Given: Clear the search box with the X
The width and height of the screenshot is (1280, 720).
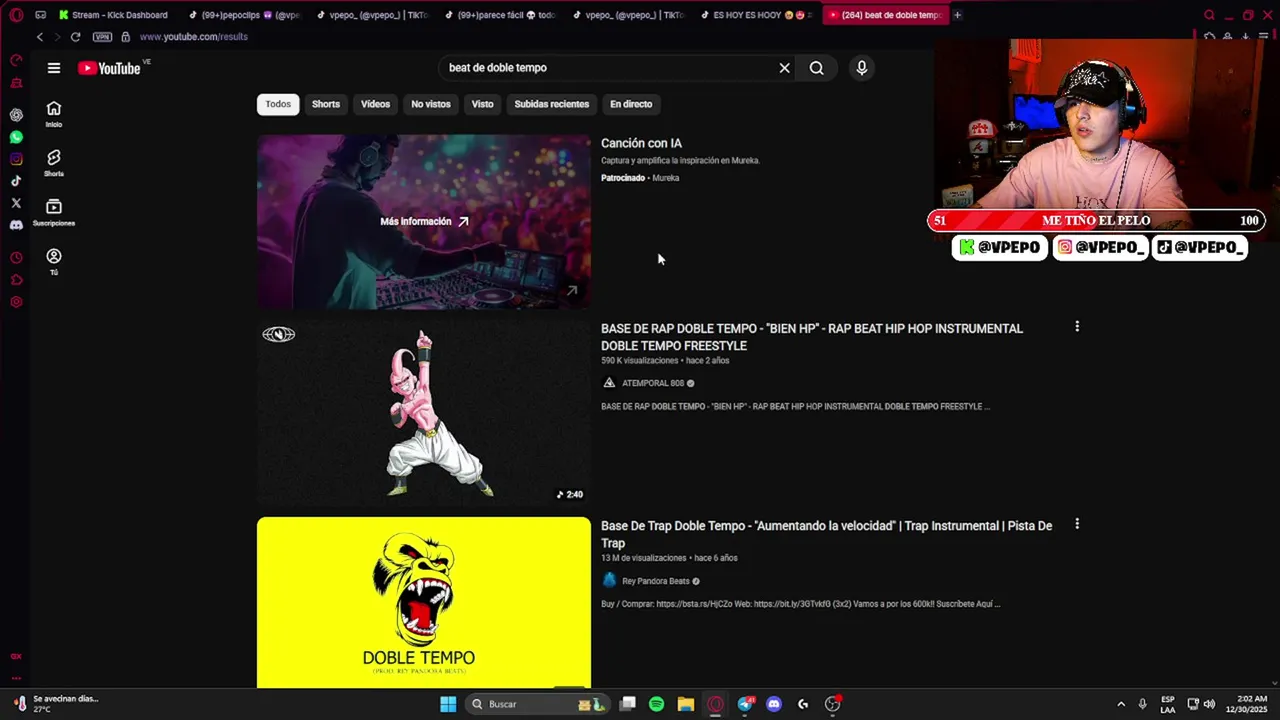Looking at the screenshot, I should point(785,68).
